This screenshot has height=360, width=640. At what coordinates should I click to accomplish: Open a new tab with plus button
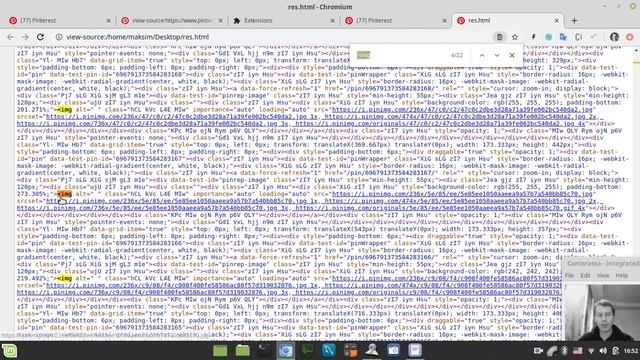click(574, 20)
